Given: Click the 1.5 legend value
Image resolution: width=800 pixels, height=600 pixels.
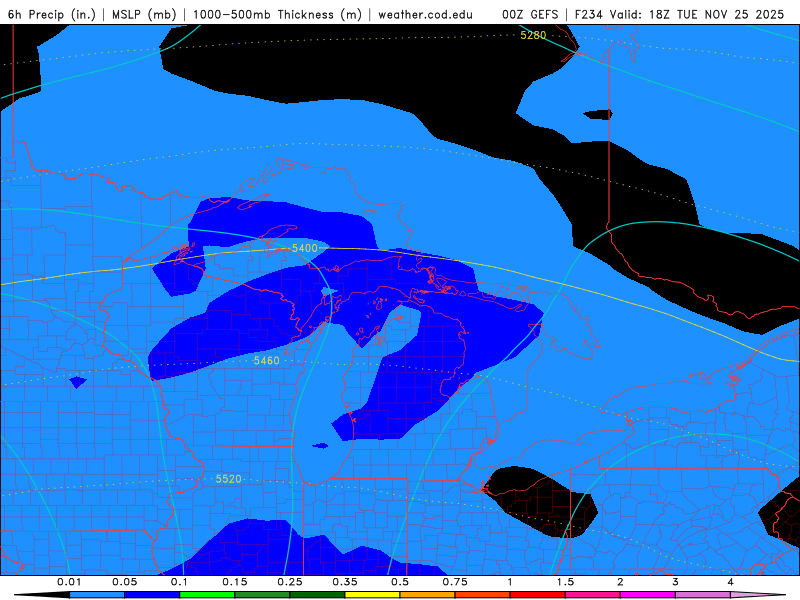Looking at the screenshot, I should pyautogui.click(x=565, y=582).
